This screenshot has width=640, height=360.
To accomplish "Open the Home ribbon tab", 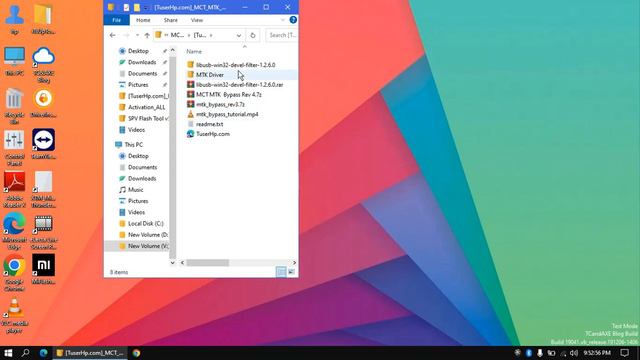I will (143, 20).
